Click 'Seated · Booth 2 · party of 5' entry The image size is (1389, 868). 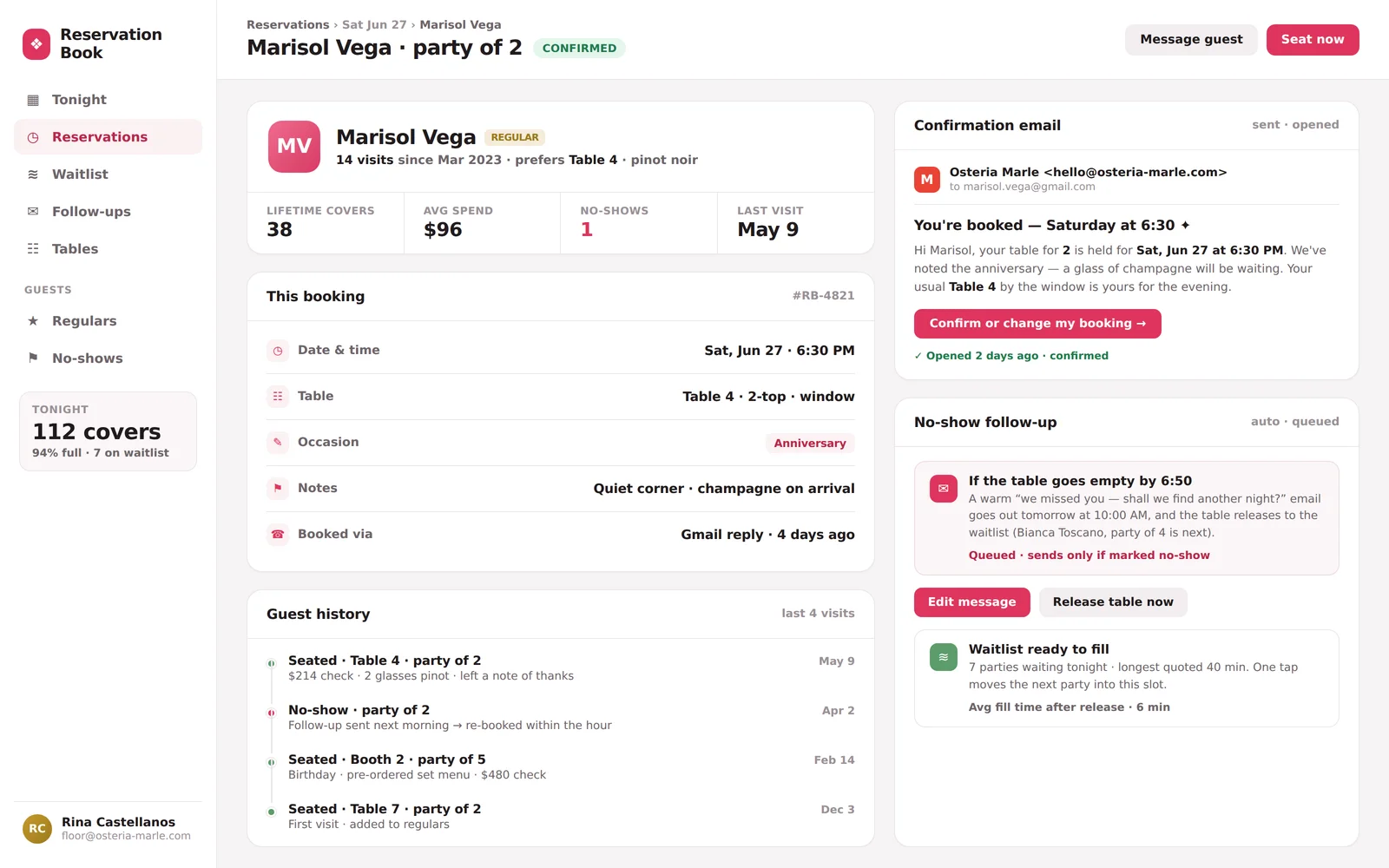387,759
